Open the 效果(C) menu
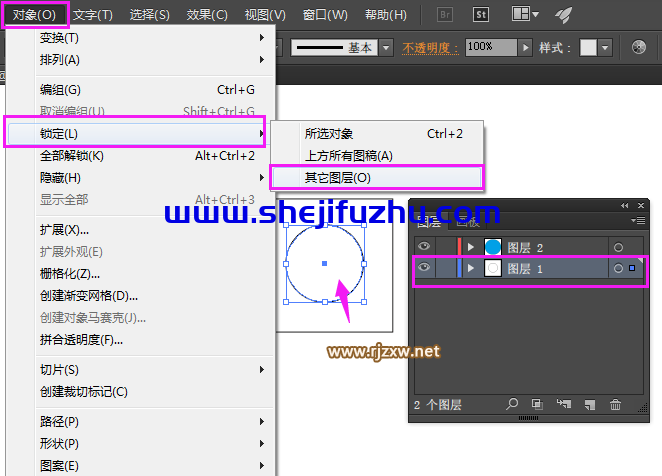 pyautogui.click(x=207, y=15)
